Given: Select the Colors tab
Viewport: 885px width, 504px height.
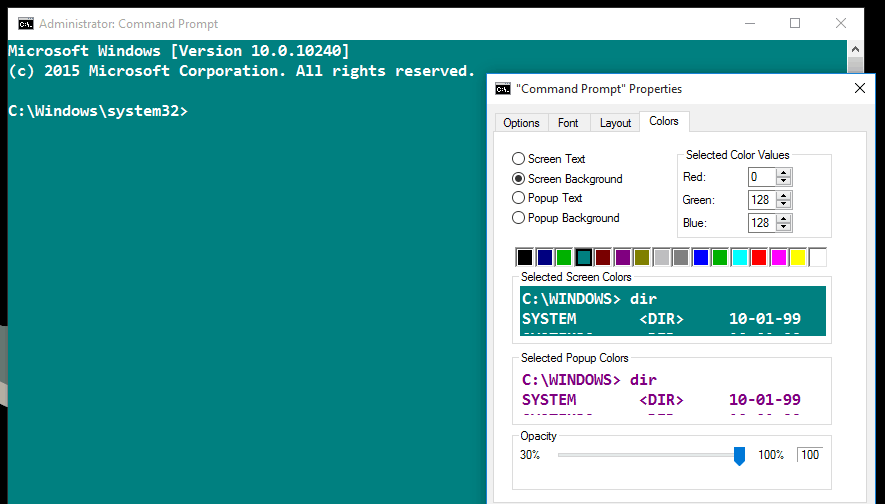Looking at the screenshot, I should coord(664,121).
